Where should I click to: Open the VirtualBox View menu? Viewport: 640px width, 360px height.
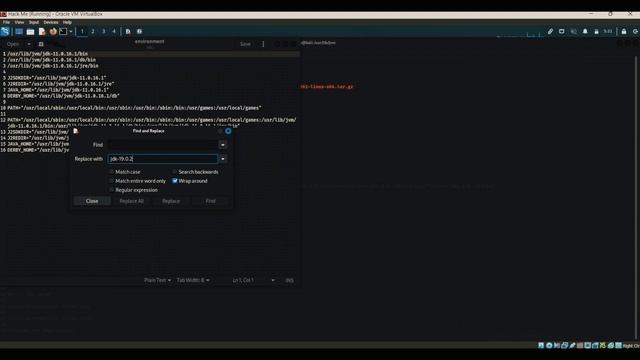[19, 22]
